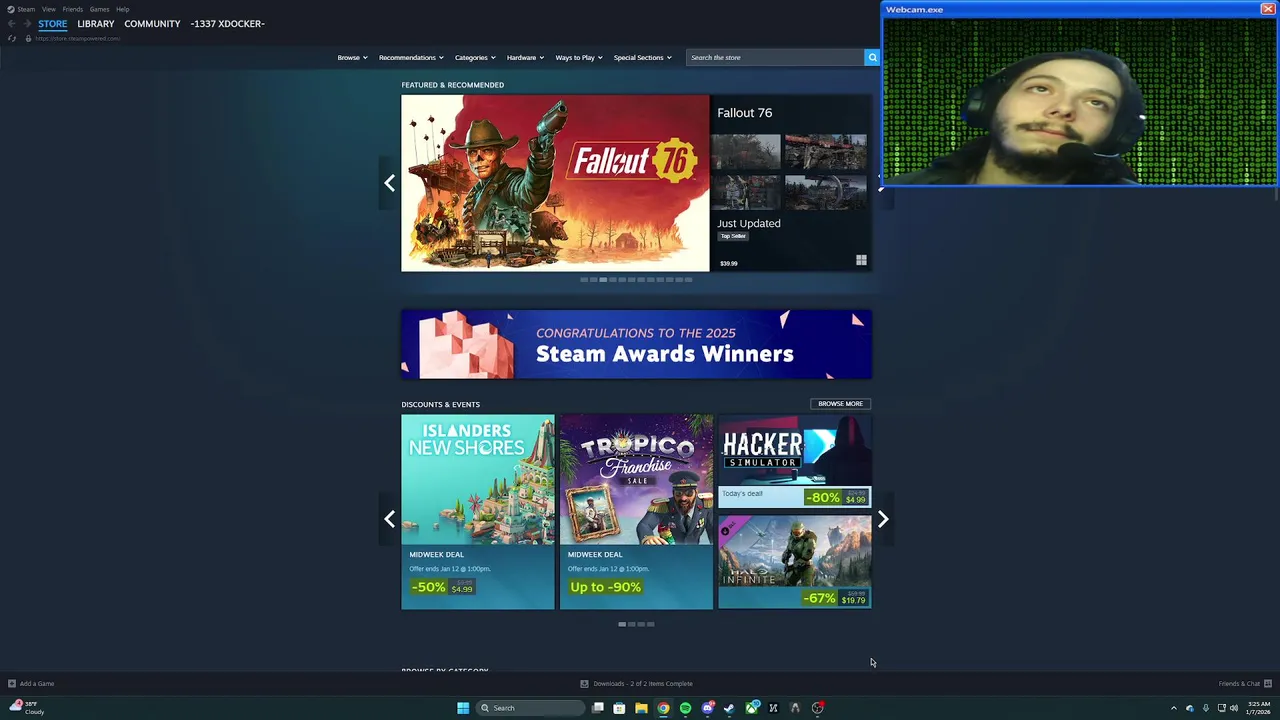Expand the Categories dropdown
This screenshot has width=1280, height=720.
click(x=475, y=57)
